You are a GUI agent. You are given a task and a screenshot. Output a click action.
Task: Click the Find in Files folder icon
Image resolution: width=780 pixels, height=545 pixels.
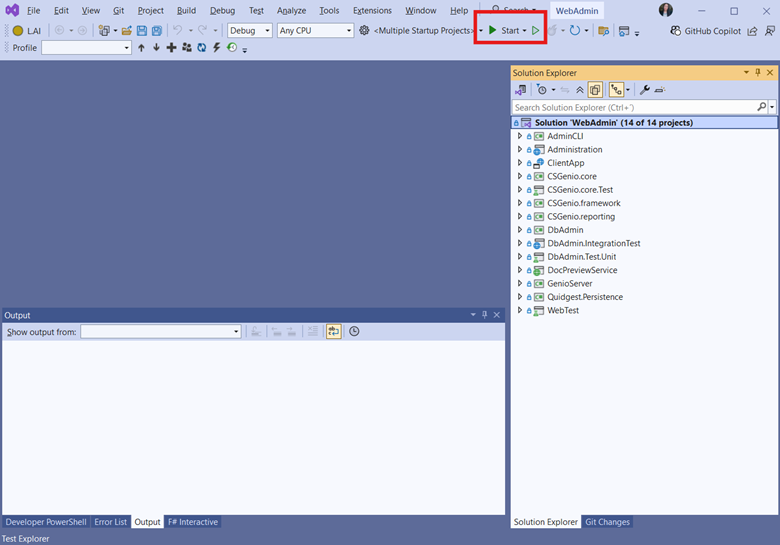(603, 31)
